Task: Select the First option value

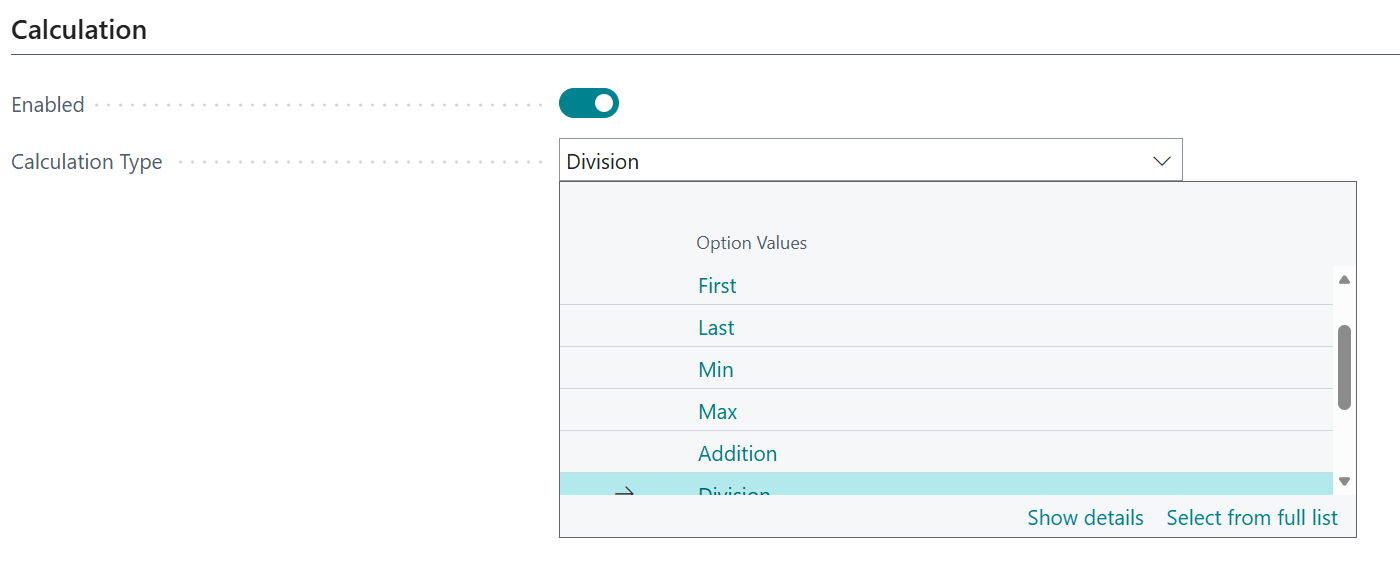Action: 717,286
